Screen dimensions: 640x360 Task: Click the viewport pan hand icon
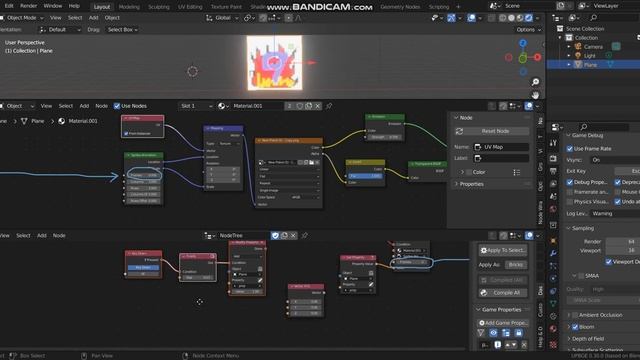(535, 95)
